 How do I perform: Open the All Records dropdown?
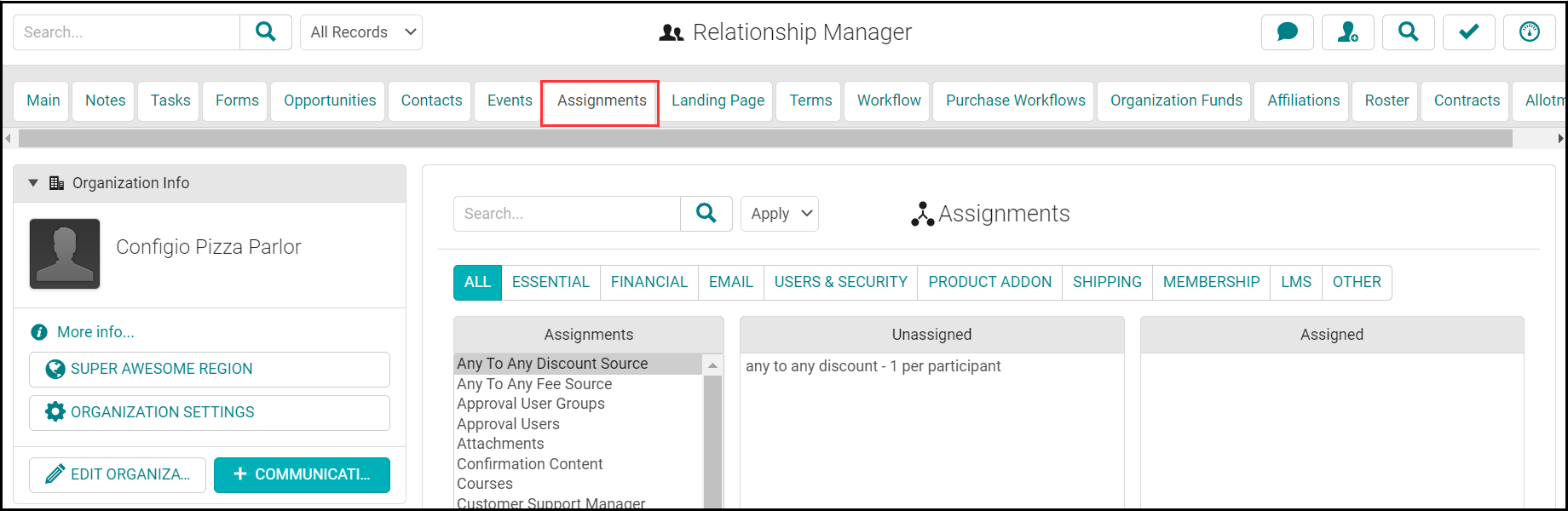(x=361, y=32)
